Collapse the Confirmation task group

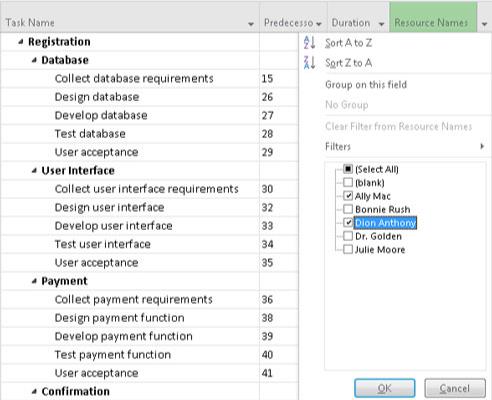[34, 391]
